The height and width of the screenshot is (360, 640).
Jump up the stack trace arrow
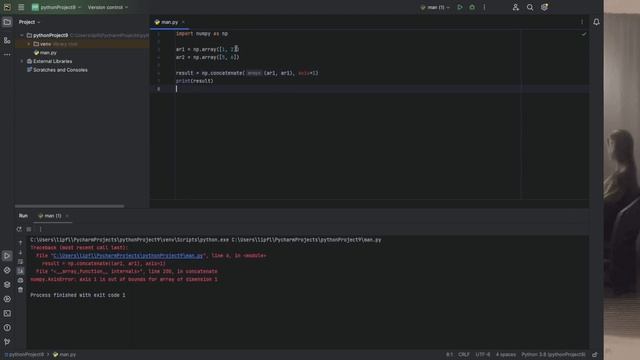point(20,243)
